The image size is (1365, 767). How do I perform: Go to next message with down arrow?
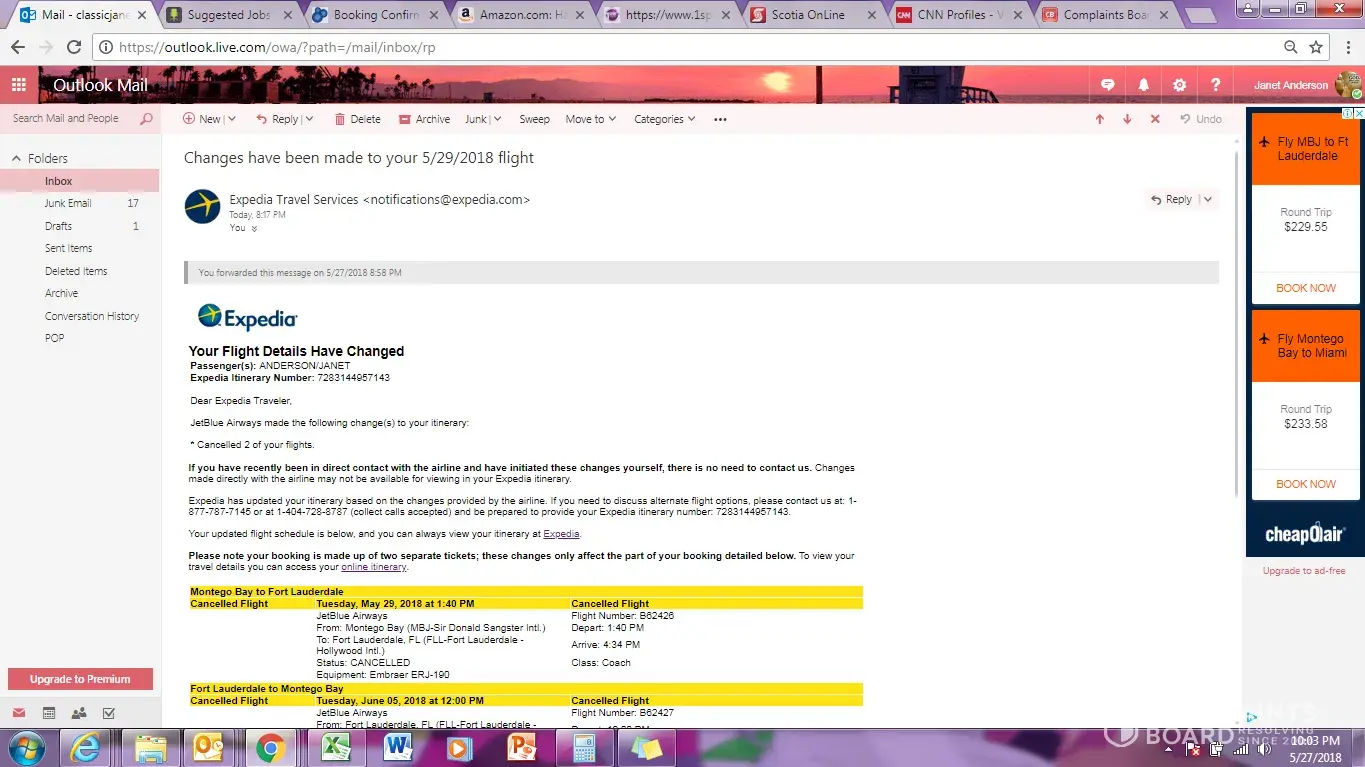tap(1127, 119)
